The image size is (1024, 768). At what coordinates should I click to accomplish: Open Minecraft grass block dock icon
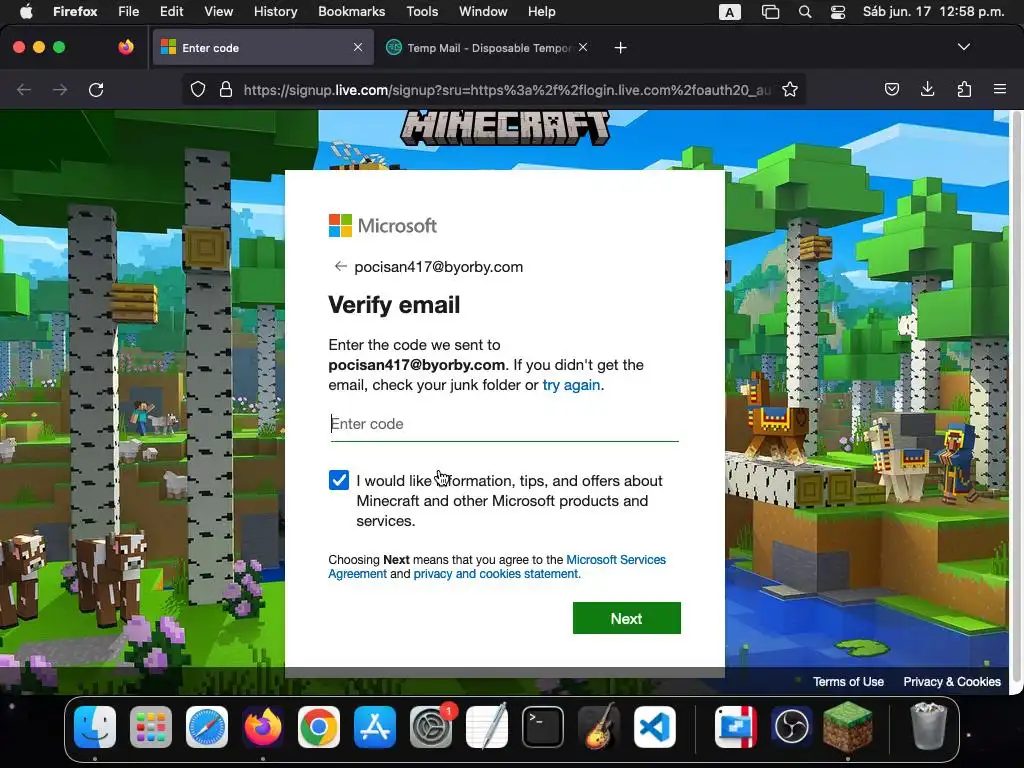848,726
